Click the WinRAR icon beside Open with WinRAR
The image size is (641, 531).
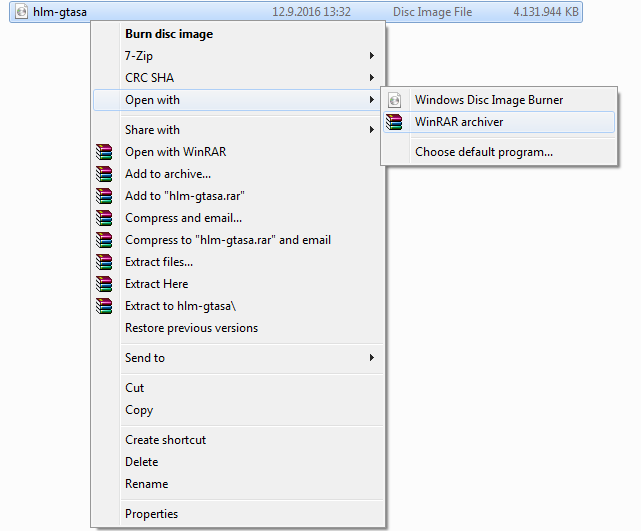pos(104,152)
